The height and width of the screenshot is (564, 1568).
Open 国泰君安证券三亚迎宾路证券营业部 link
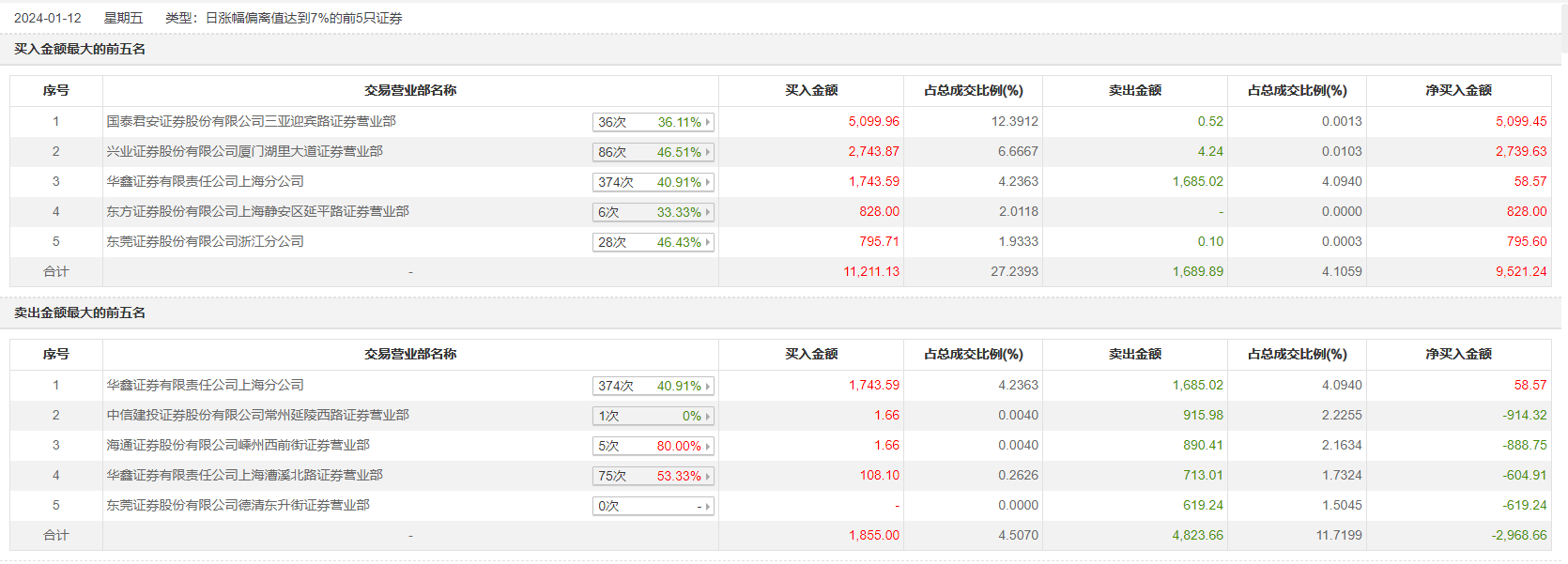click(x=251, y=121)
